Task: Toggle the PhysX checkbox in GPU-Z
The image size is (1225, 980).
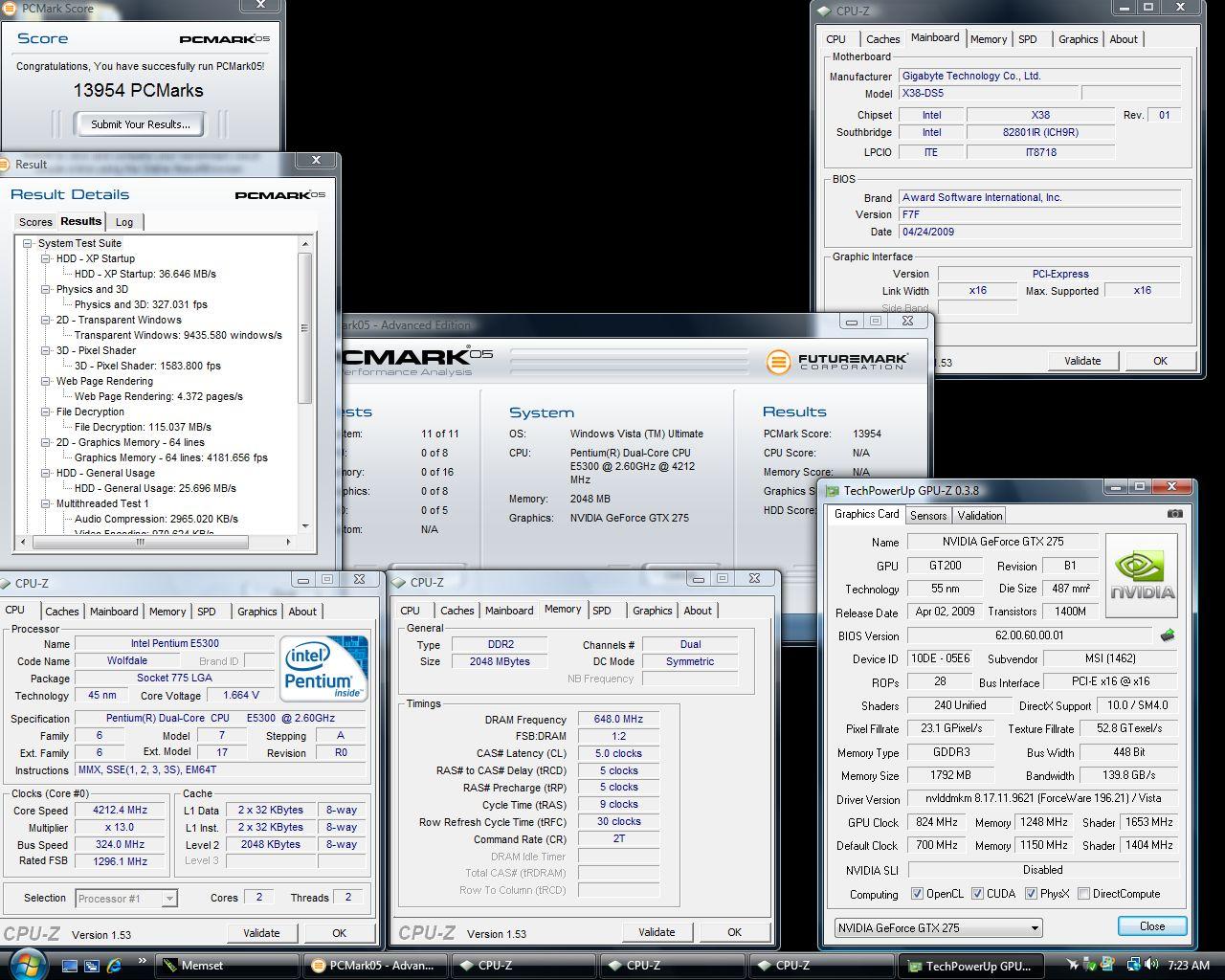Action: [1031, 894]
